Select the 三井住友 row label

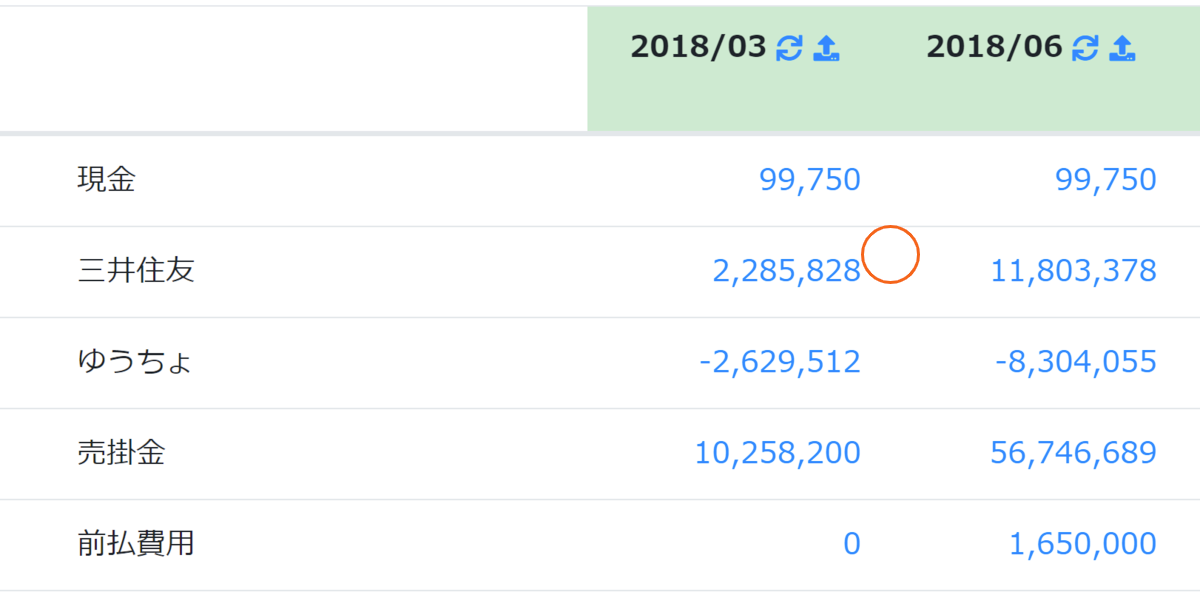point(136,271)
